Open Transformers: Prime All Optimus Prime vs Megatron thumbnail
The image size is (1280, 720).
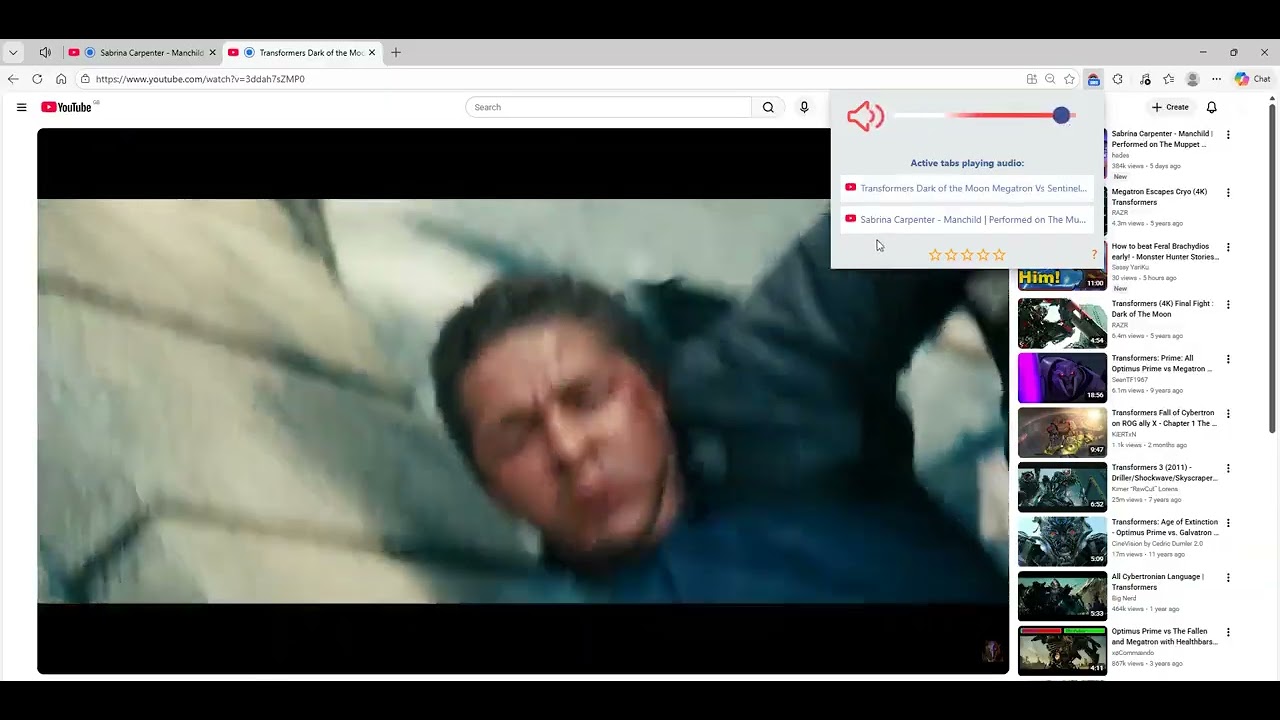pyautogui.click(x=1062, y=378)
